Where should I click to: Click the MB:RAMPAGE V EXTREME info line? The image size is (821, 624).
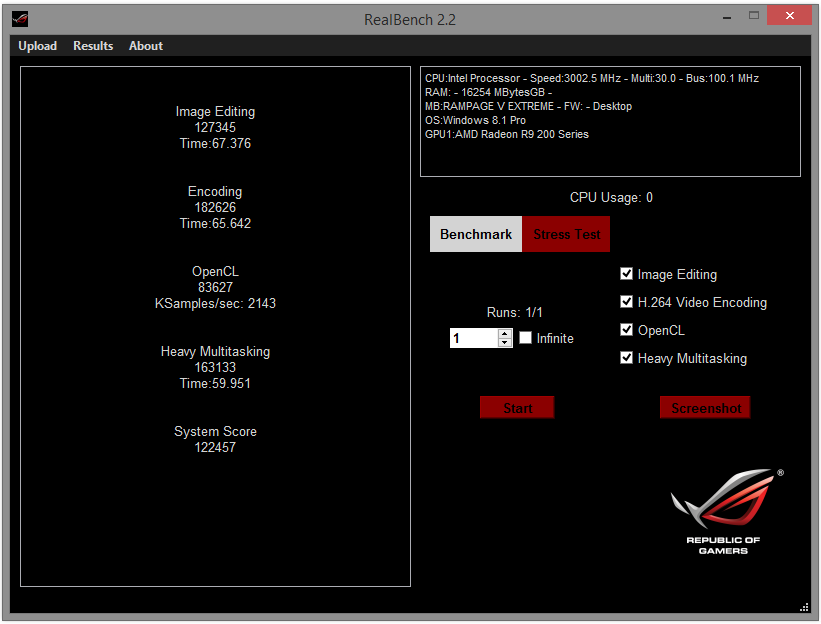tap(528, 106)
